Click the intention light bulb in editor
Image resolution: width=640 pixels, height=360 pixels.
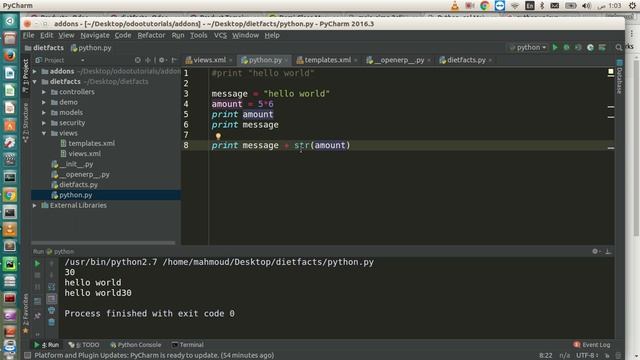[x=218, y=136]
